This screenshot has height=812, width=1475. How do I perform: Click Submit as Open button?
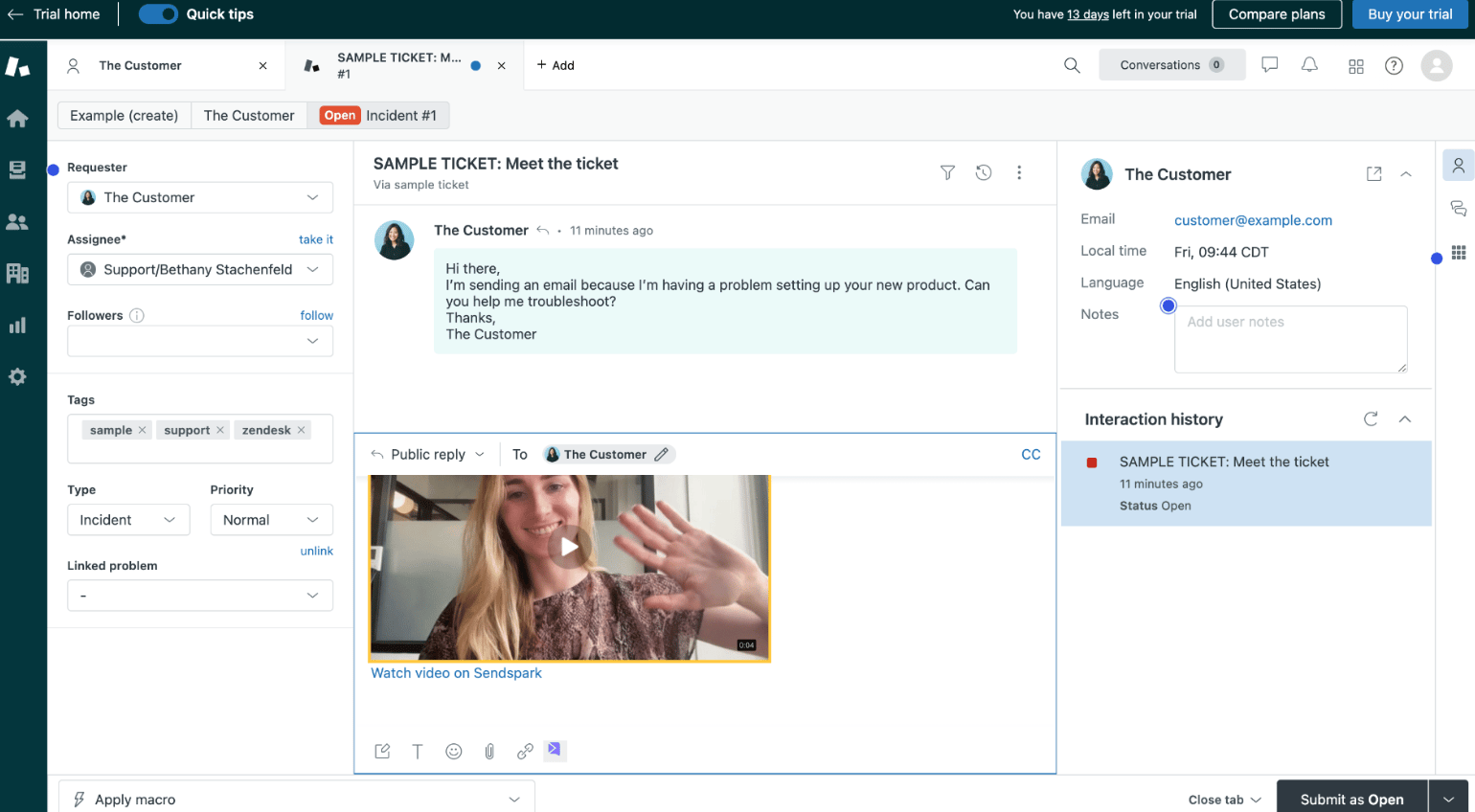1351,800
